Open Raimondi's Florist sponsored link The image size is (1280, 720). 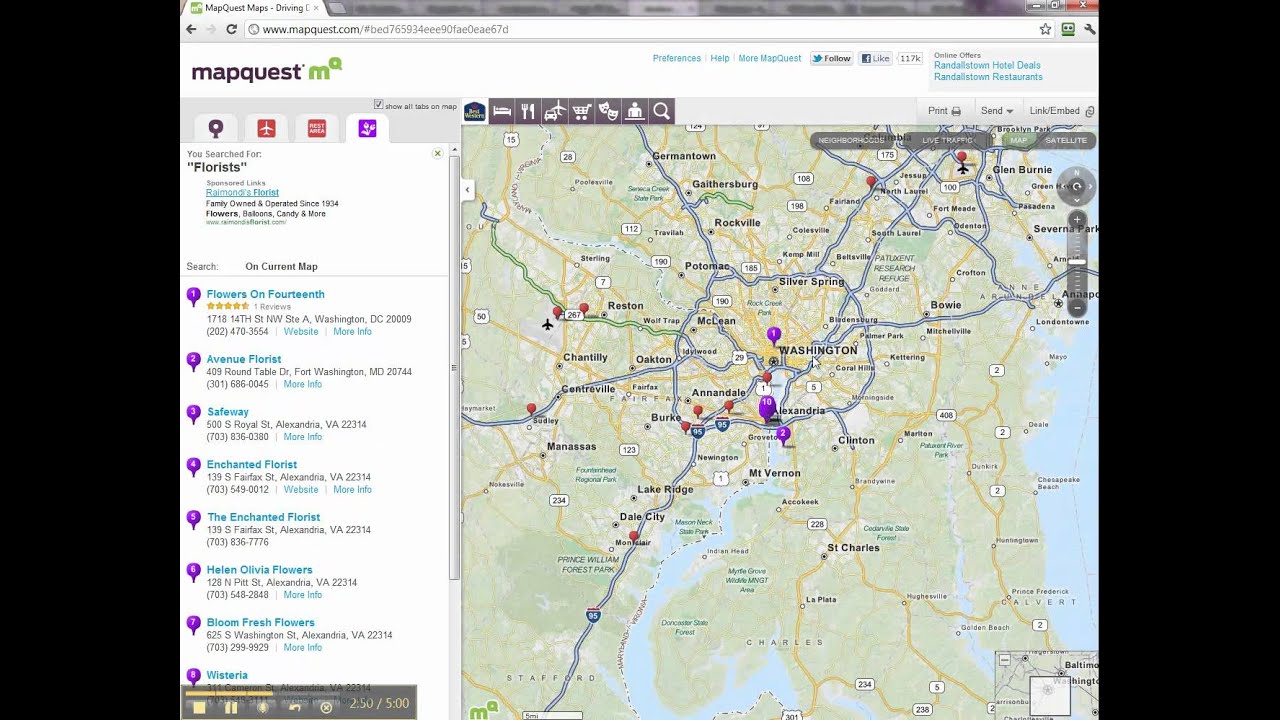pyautogui.click(x=242, y=192)
